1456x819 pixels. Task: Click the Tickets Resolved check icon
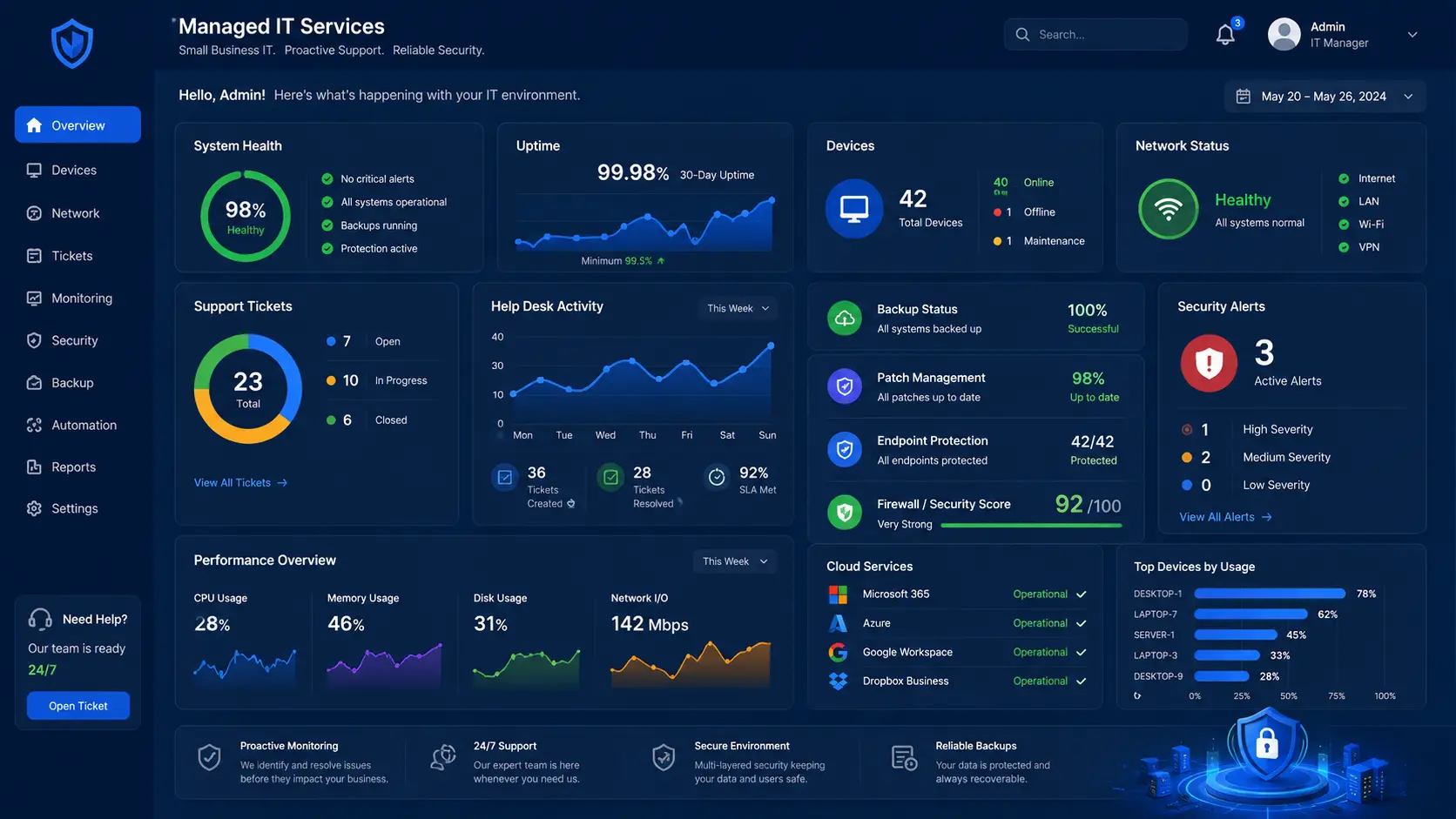coord(611,477)
